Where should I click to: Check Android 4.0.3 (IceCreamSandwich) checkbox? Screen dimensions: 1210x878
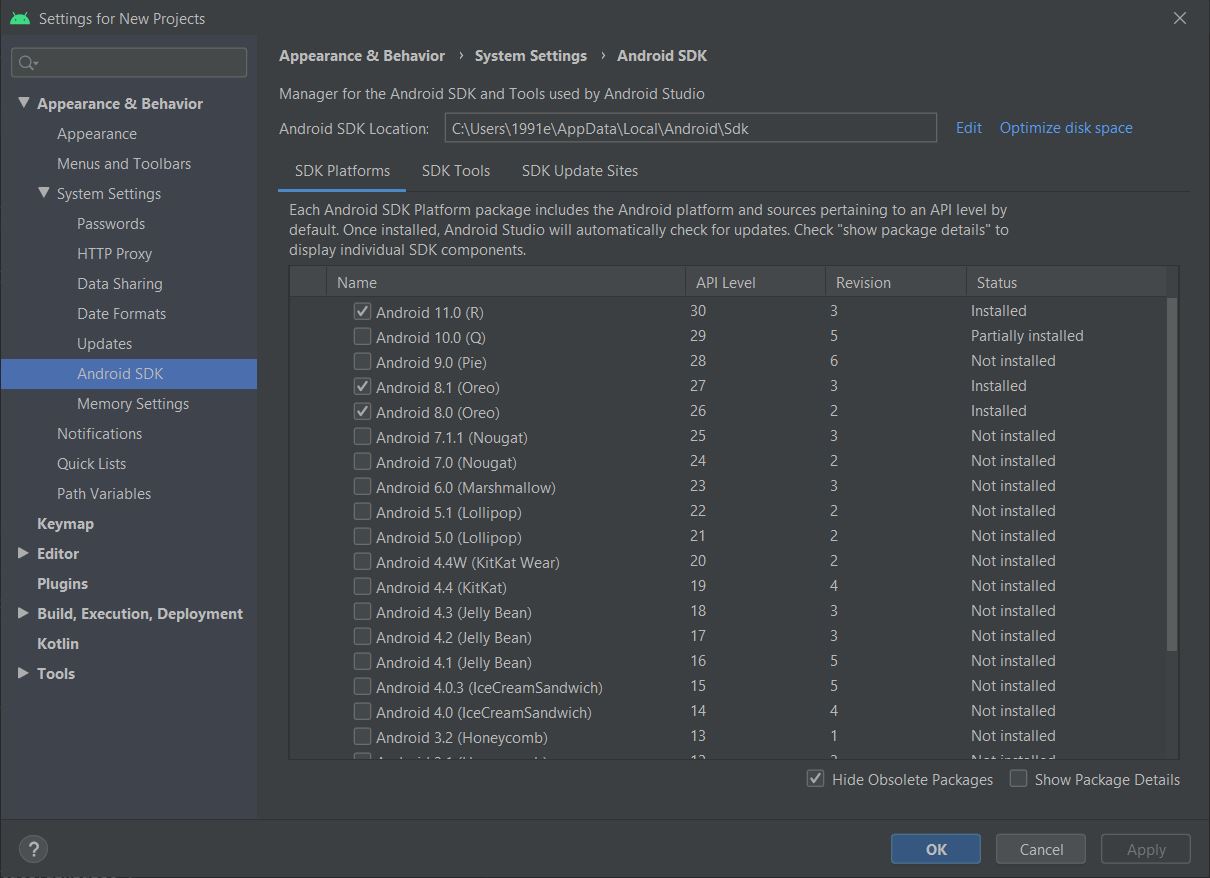(x=362, y=686)
